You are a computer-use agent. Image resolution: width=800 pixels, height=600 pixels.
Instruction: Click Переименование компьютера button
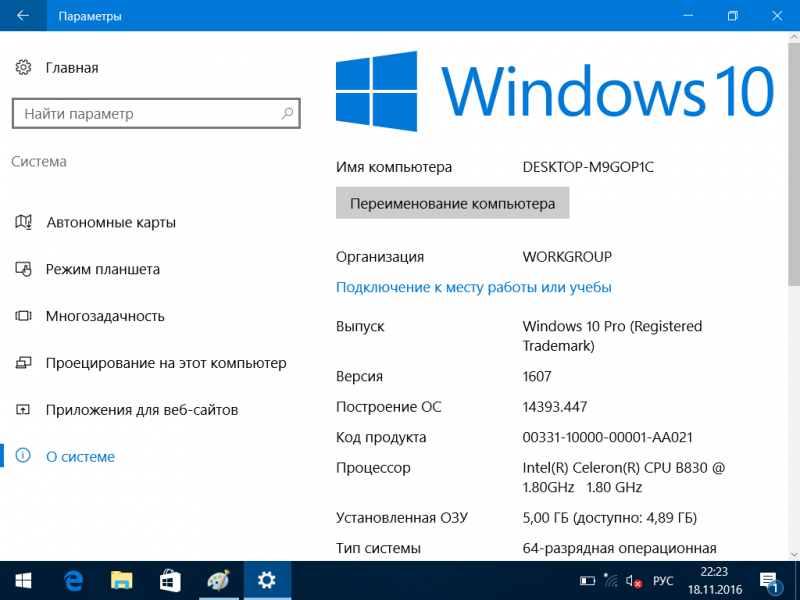453,203
